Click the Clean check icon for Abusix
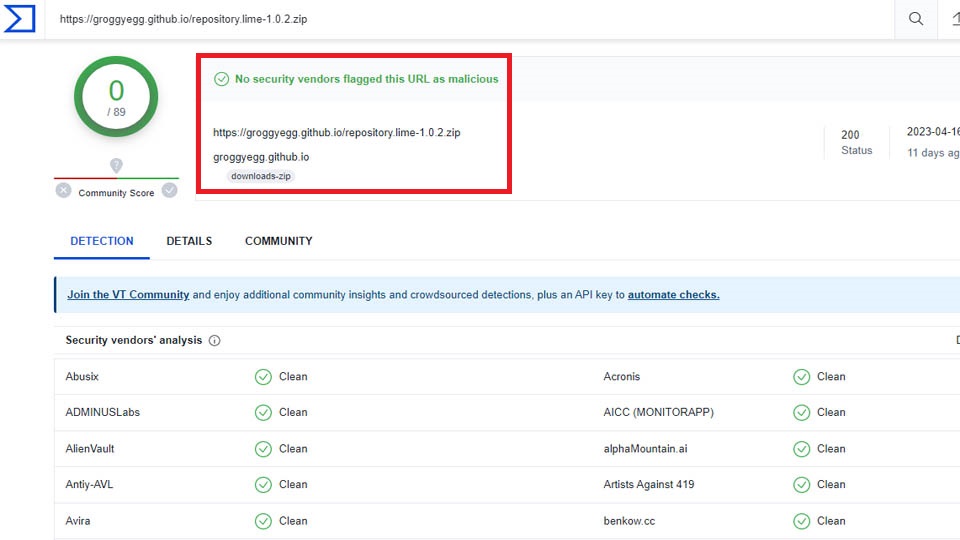 click(x=263, y=377)
